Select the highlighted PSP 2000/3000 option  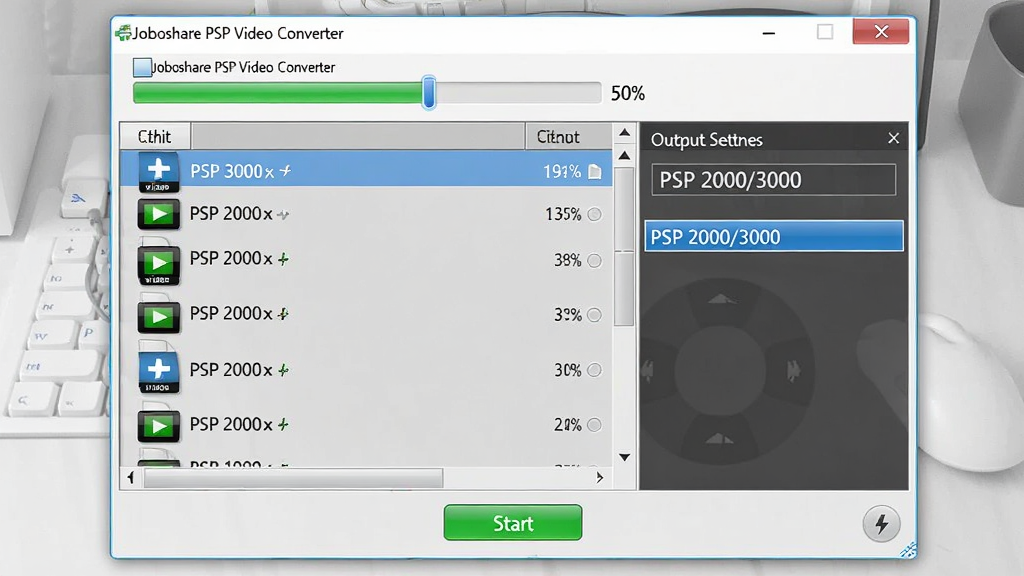click(774, 236)
